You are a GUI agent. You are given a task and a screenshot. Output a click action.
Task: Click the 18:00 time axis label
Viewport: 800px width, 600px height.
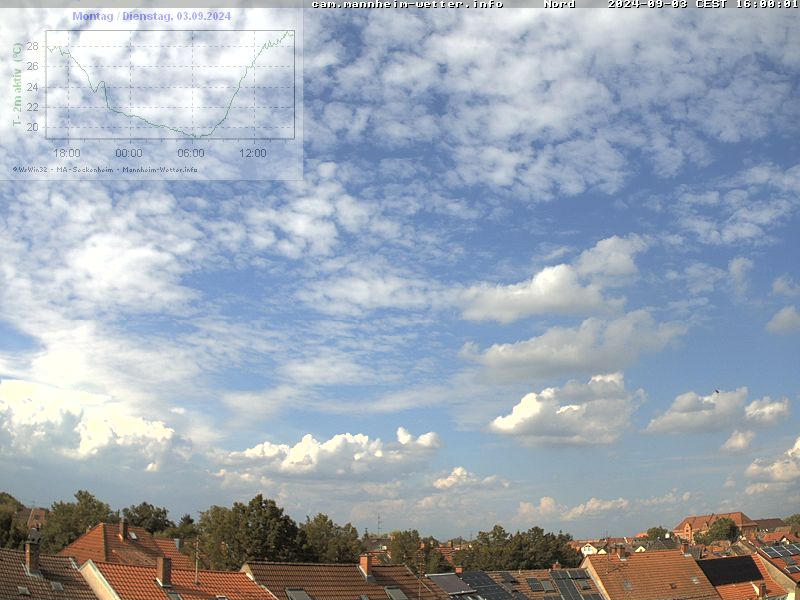pos(67,153)
